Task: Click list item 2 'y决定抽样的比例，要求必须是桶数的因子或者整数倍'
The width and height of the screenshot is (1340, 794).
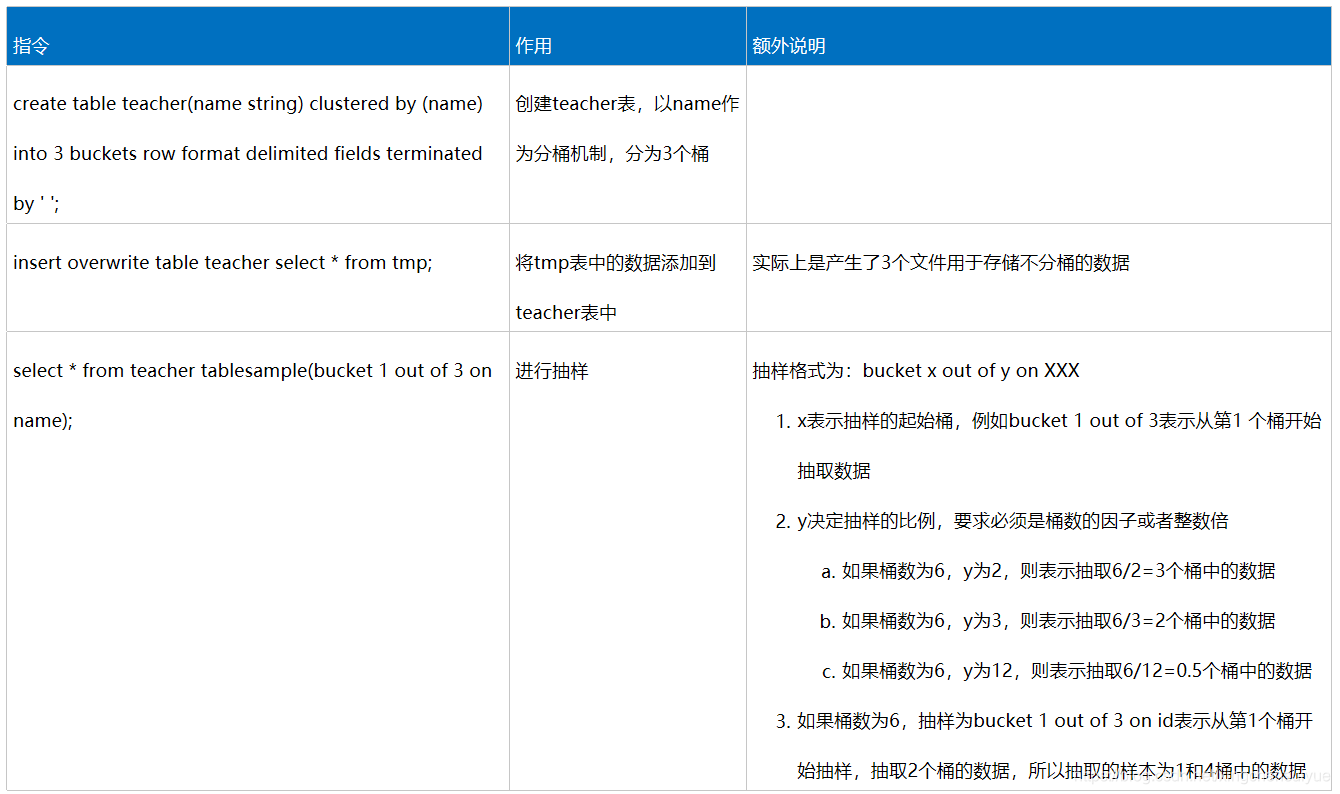Action: 1003,521
